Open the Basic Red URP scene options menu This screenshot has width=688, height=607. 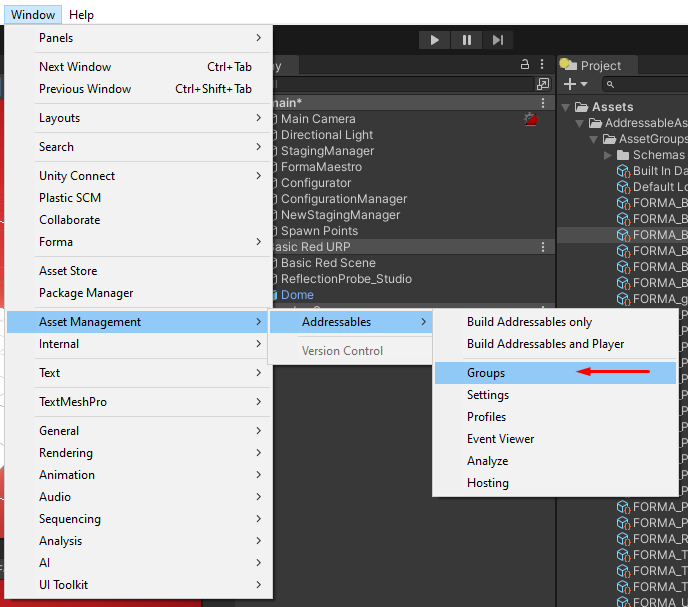coord(543,247)
